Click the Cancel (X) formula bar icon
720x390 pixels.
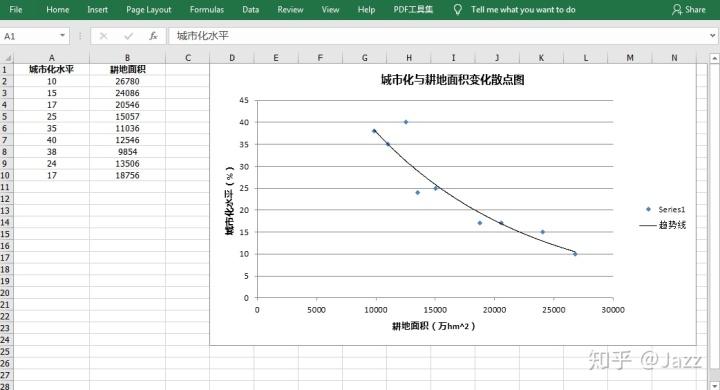point(103,36)
